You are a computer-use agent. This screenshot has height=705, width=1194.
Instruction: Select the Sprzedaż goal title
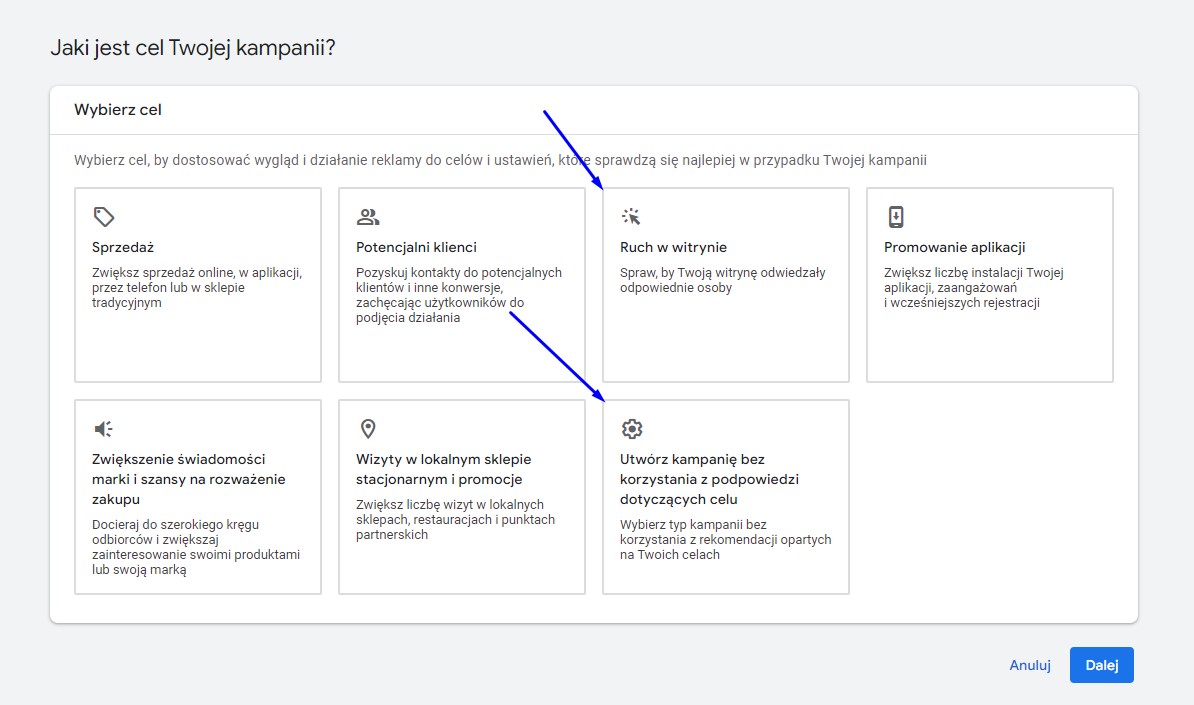(x=123, y=247)
